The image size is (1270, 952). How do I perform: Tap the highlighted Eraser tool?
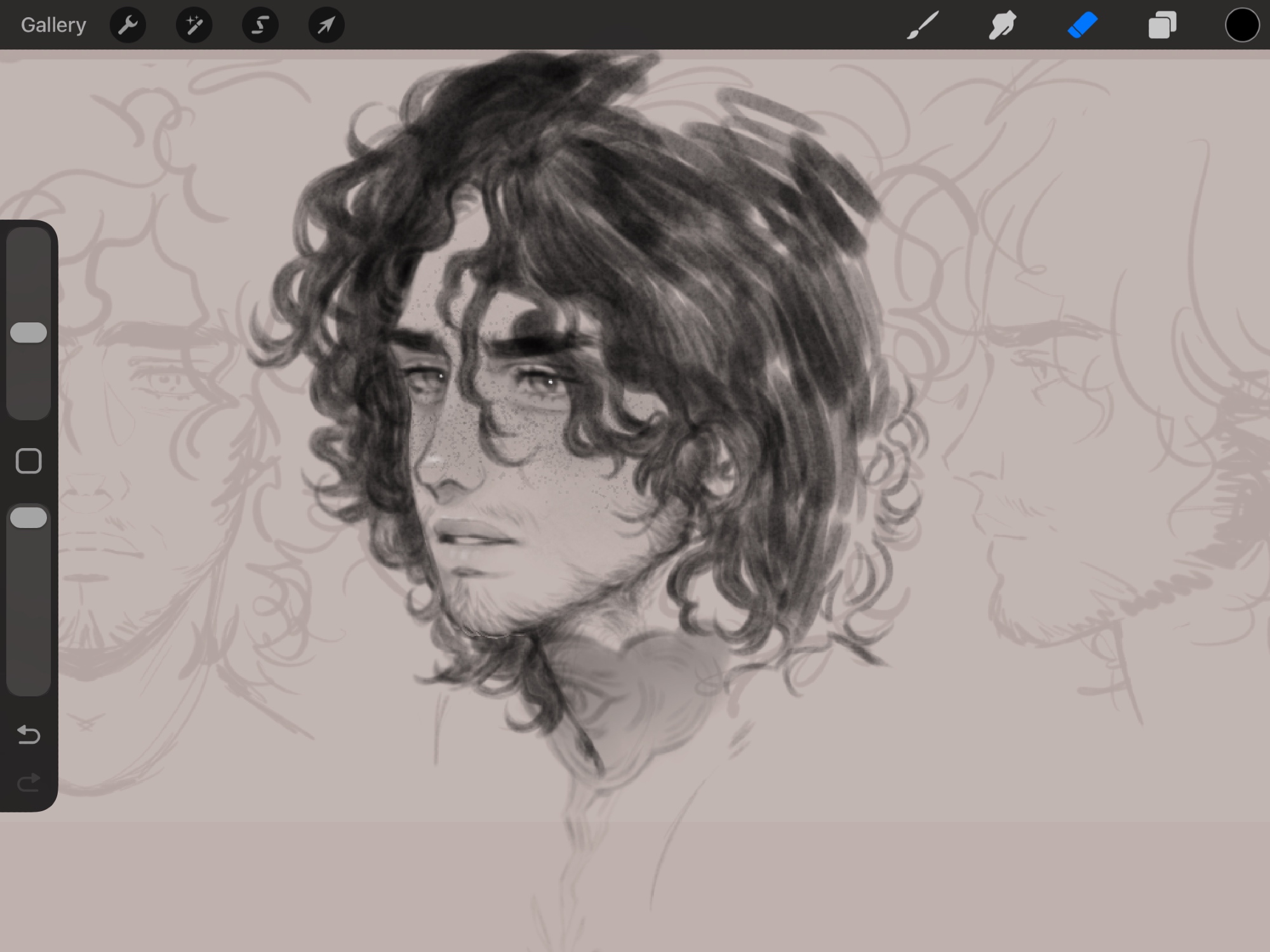tap(1083, 25)
